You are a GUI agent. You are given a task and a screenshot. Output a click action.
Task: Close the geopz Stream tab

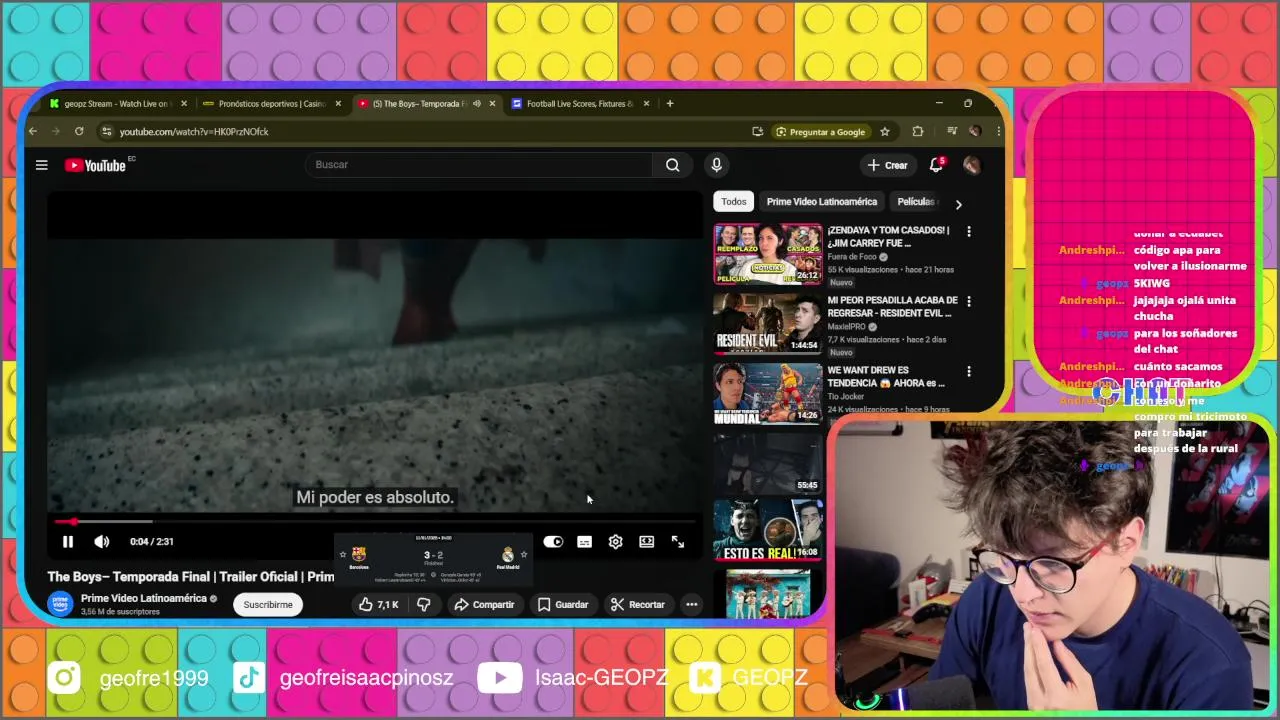184,104
